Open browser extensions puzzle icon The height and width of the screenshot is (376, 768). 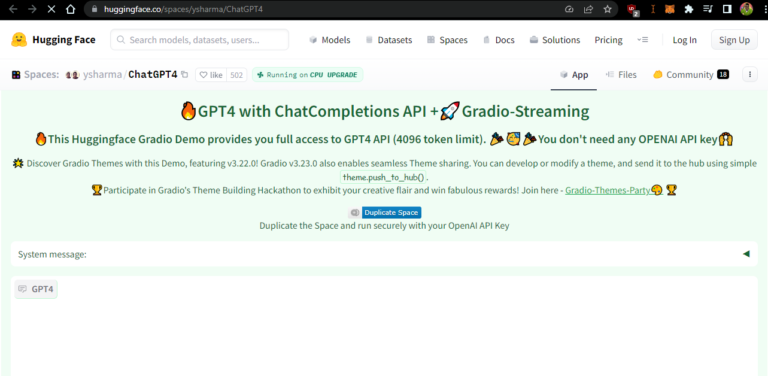click(689, 9)
